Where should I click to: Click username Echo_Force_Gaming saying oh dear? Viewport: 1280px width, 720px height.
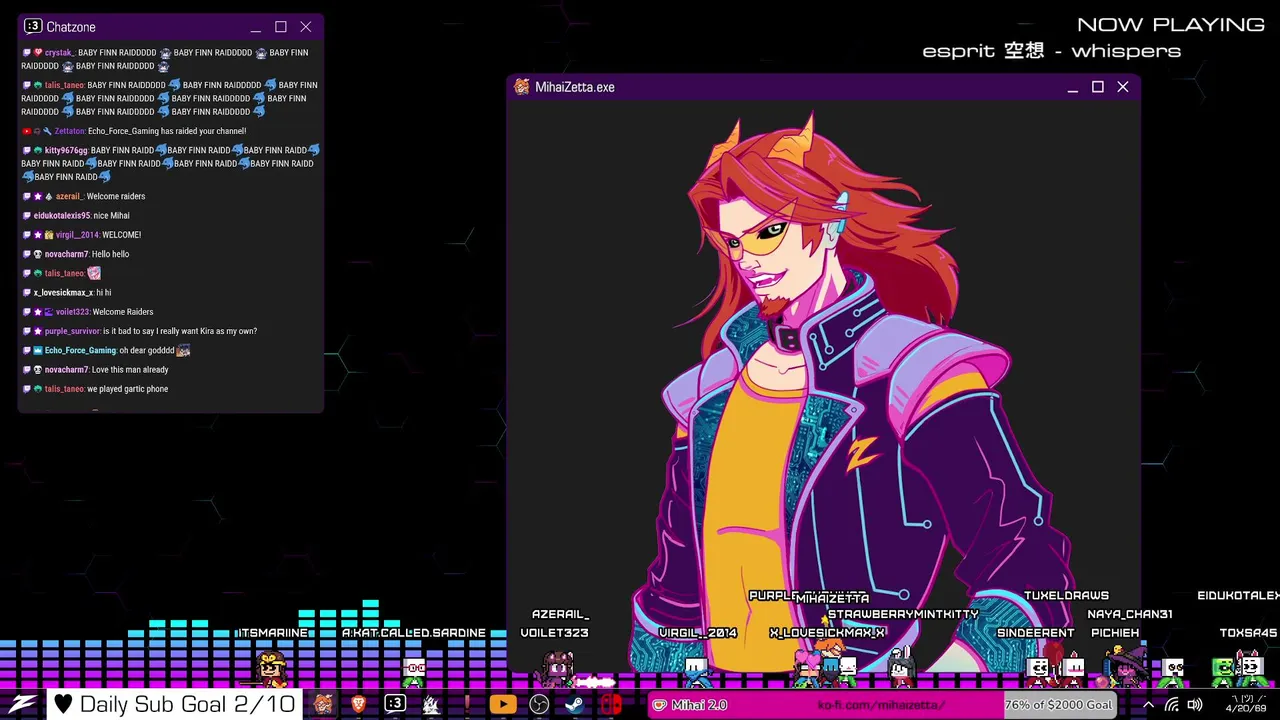pyautogui.click(x=80, y=350)
